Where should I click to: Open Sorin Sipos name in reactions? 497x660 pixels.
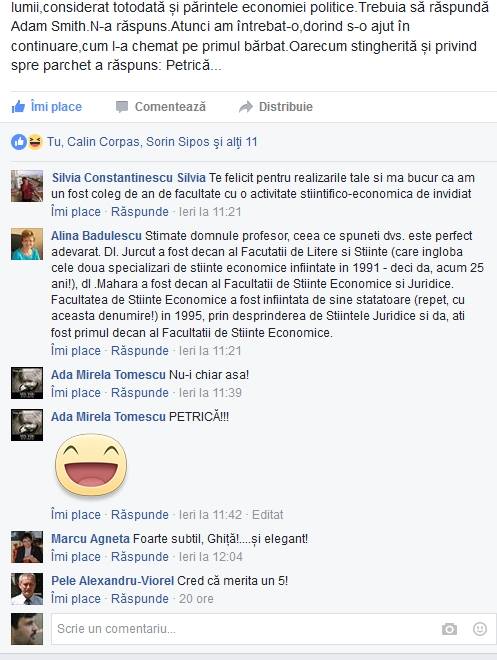click(178, 142)
